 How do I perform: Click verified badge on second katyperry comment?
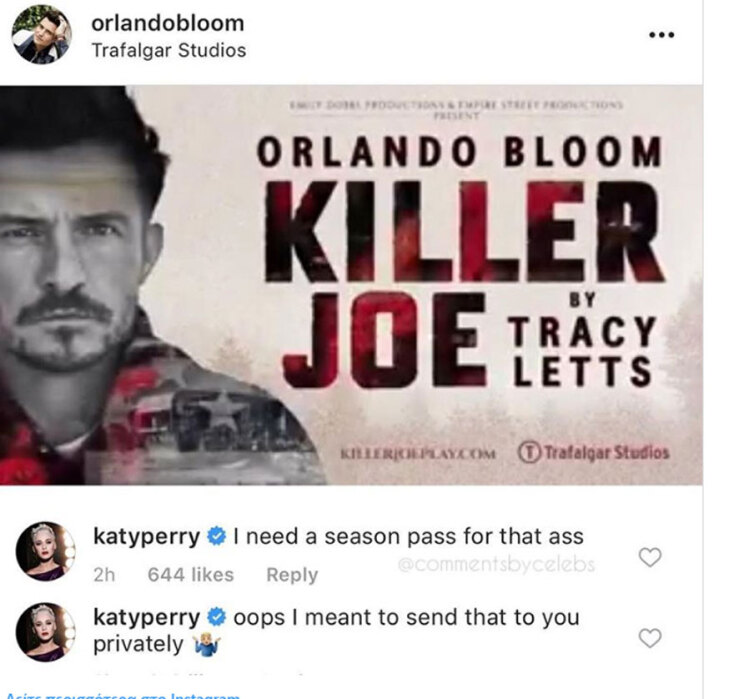pos(216,617)
